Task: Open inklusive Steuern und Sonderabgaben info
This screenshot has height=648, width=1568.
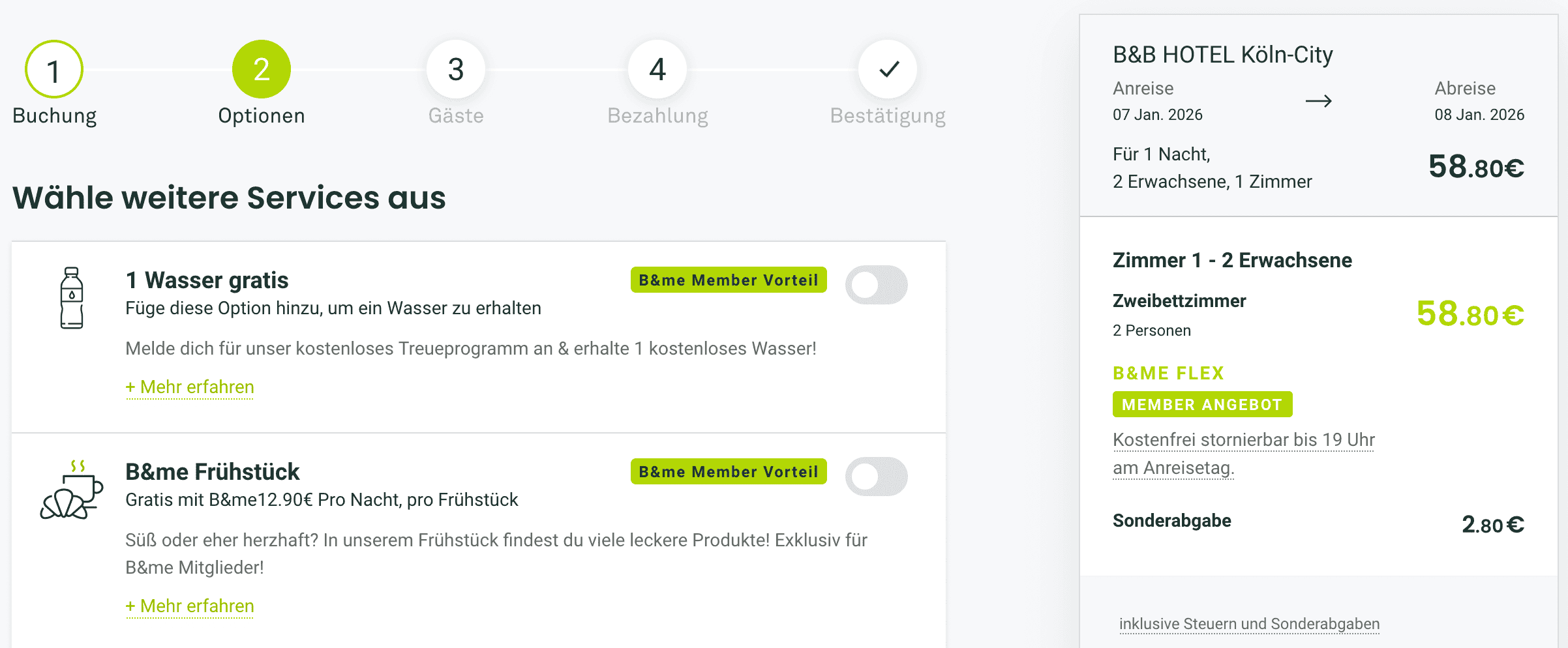Action: tap(1249, 624)
